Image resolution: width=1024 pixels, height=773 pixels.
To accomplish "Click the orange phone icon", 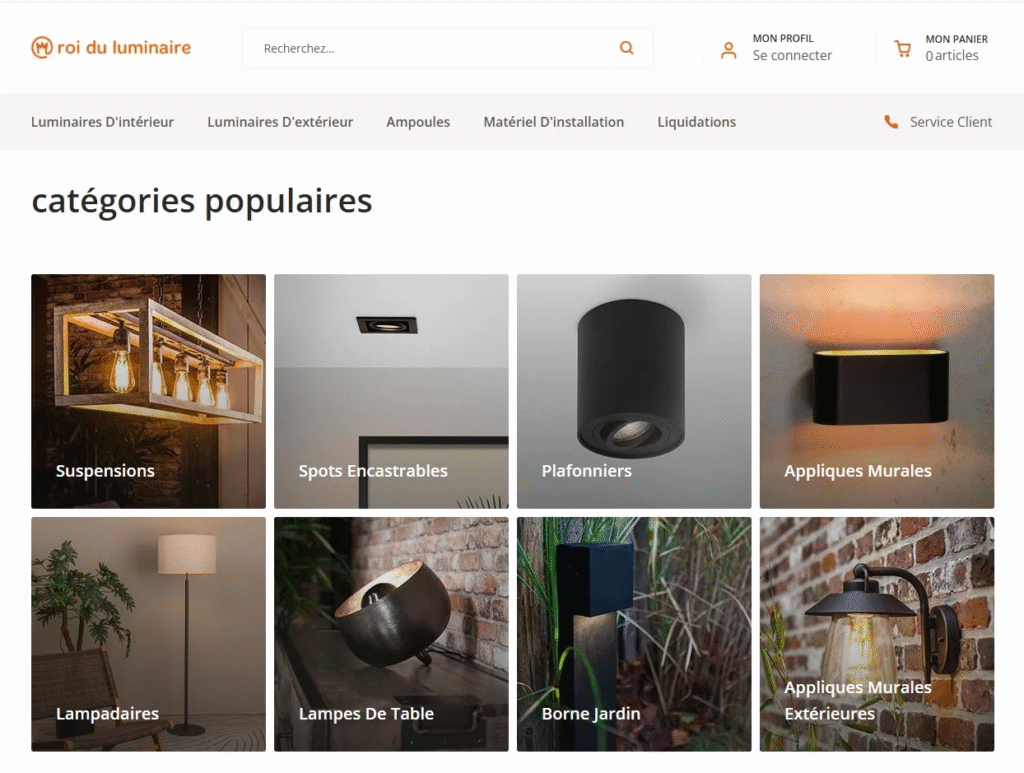I will [891, 121].
